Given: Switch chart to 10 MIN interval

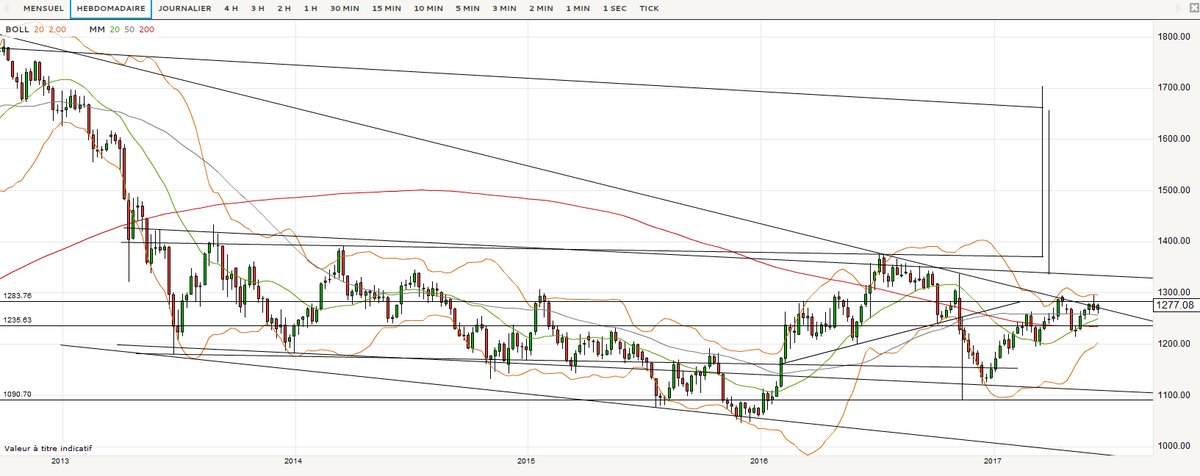Looking at the screenshot, I should point(427,8).
